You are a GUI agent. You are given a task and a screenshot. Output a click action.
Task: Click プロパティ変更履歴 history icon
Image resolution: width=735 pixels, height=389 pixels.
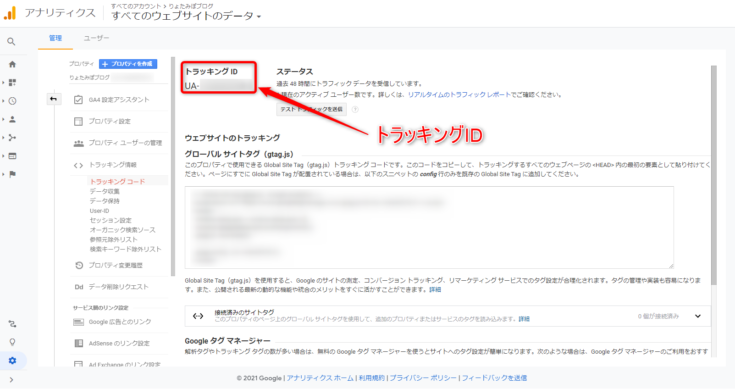79,265
